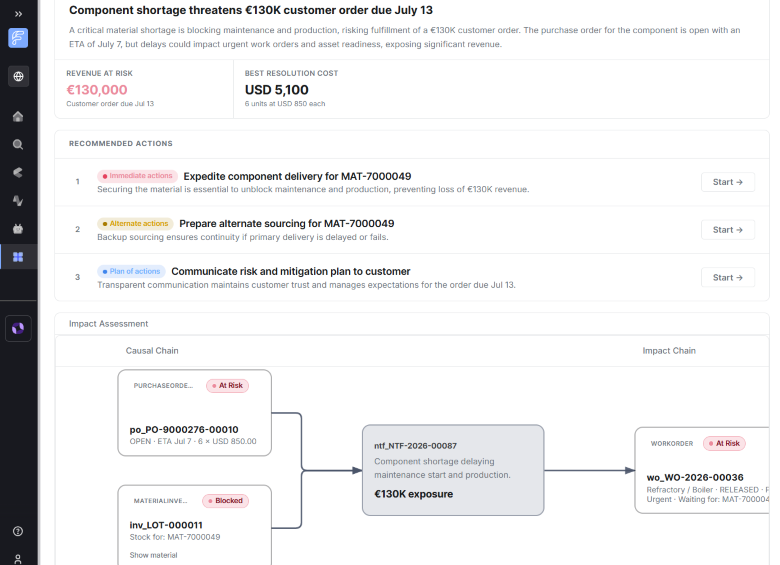Click the Plan of actions tag

[131, 271]
